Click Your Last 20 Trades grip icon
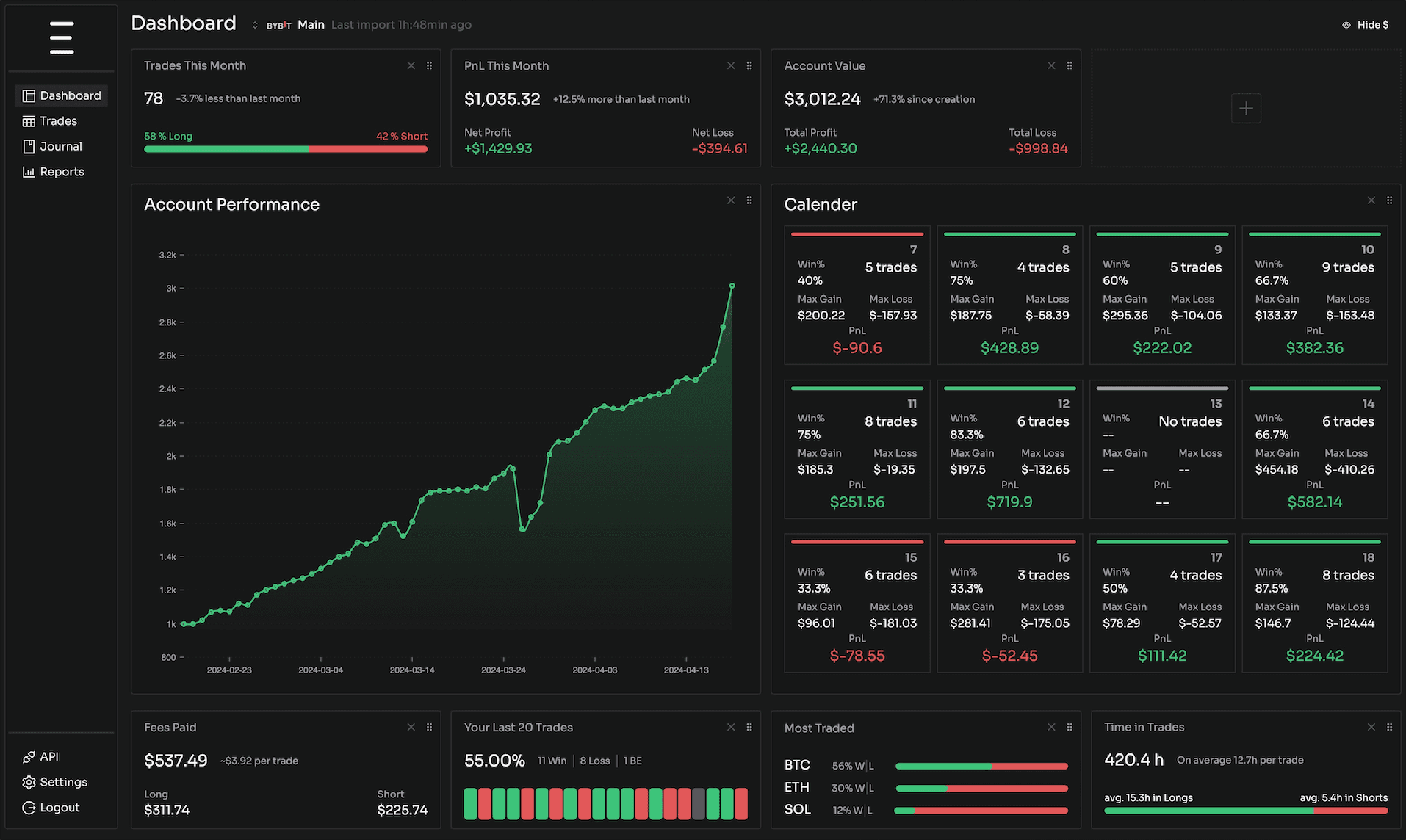The height and width of the screenshot is (840, 1406). (749, 727)
